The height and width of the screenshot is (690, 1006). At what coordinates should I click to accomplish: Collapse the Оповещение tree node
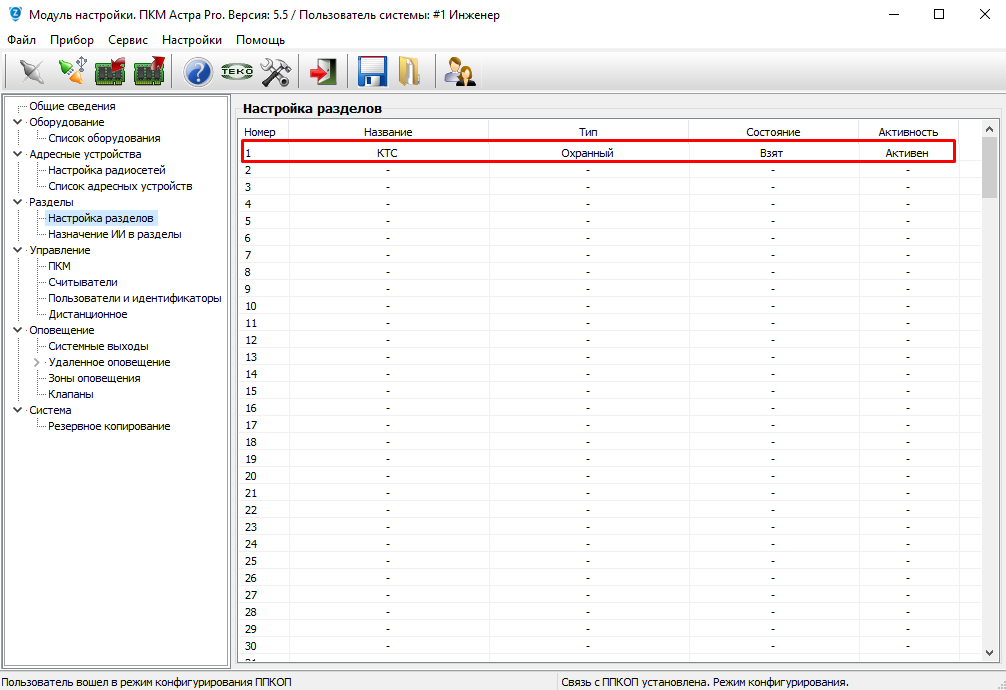[x=17, y=330]
